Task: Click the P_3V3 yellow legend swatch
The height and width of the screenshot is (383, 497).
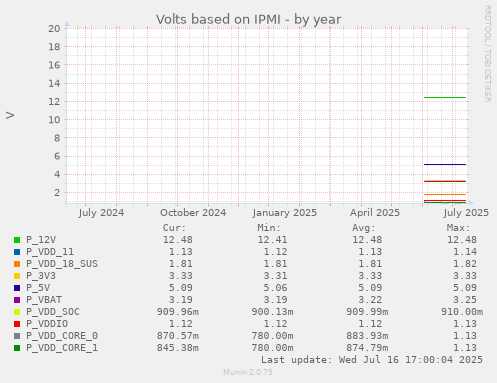Action: [x=17, y=276]
